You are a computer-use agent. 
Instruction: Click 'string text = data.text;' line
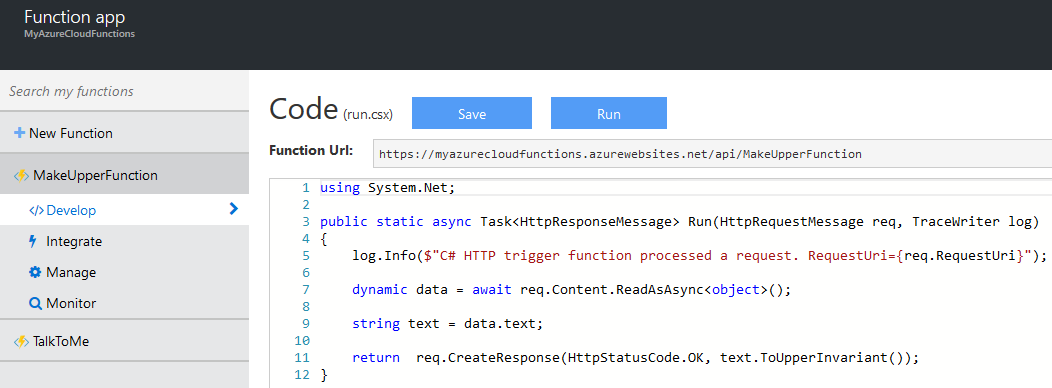point(448,324)
